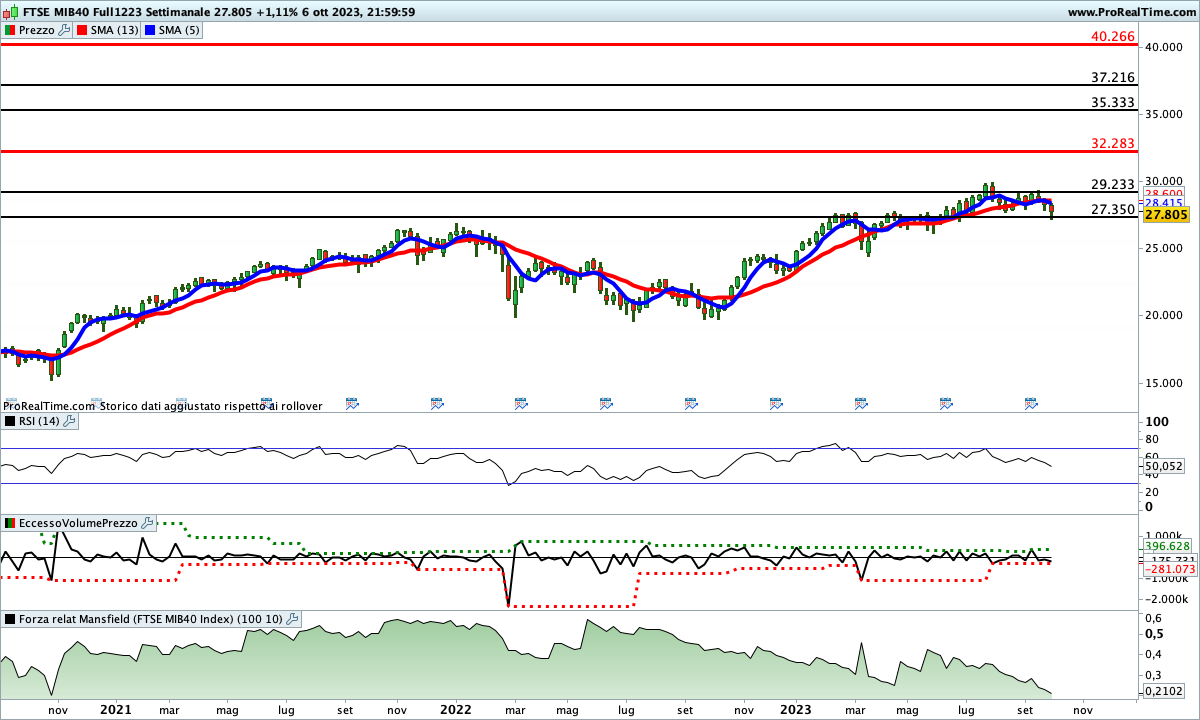Click the 29.233 price level label
Viewport: 1200px width, 720px height.
tap(1113, 184)
